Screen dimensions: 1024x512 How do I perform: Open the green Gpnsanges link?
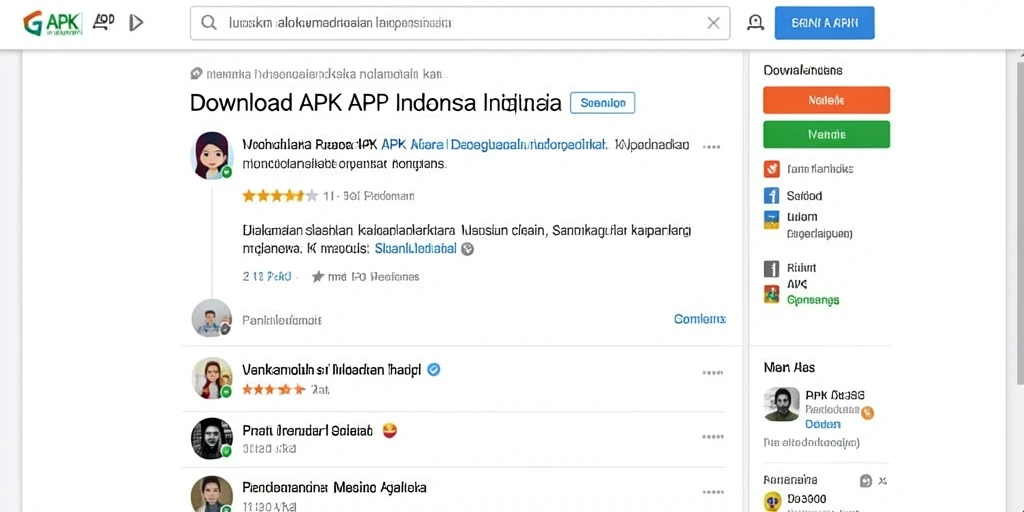tap(813, 300)
